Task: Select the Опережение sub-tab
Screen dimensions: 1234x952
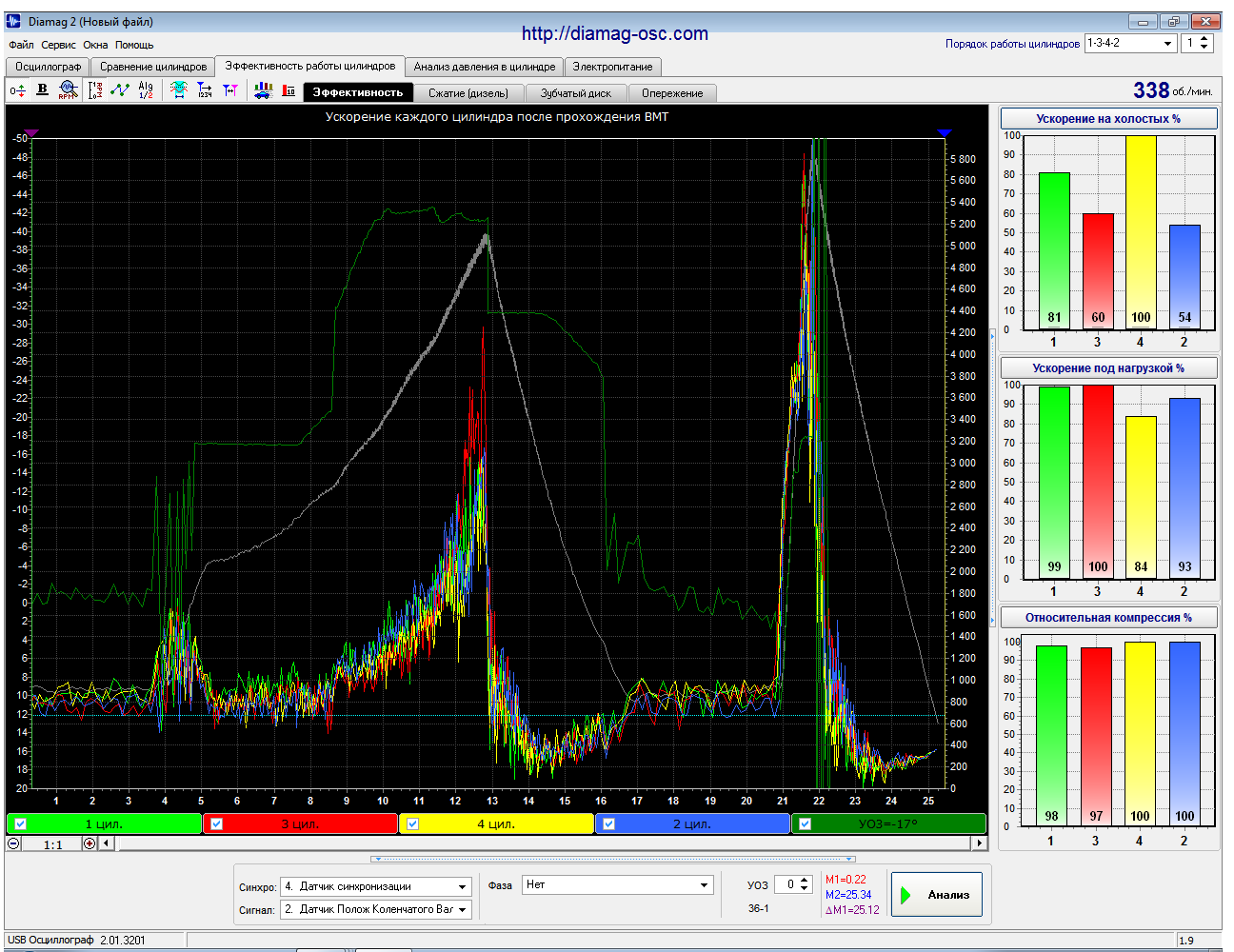Action: click(672, 93)
